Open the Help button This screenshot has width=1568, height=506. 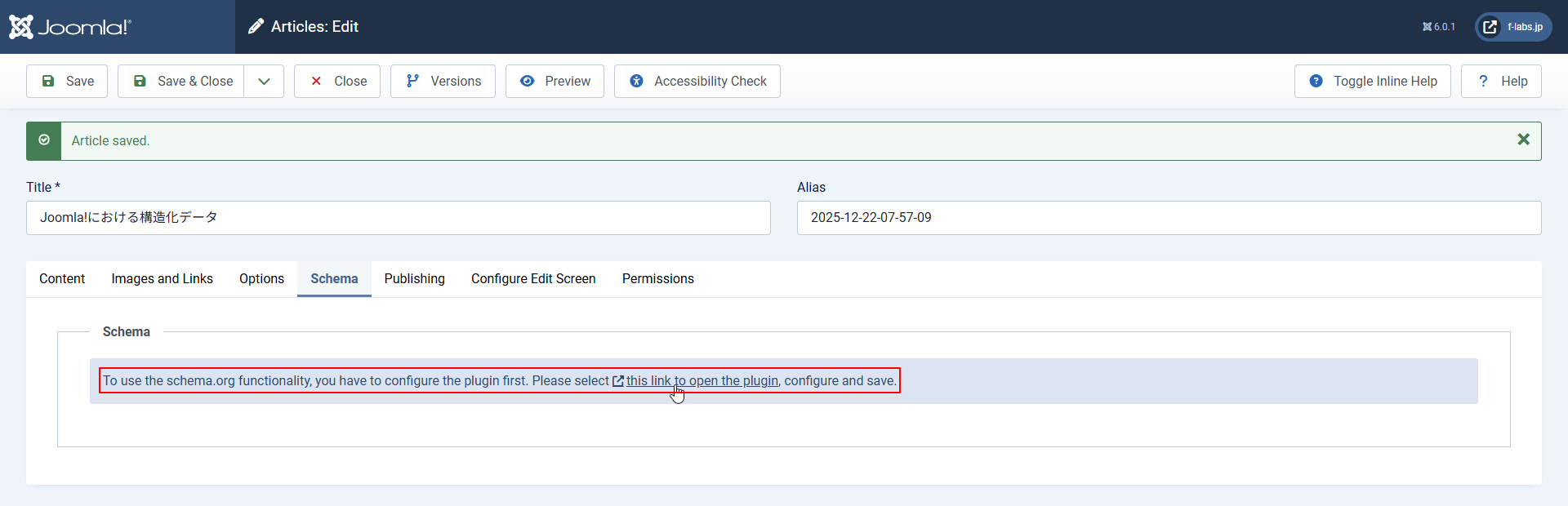(x=1501, y=82)
